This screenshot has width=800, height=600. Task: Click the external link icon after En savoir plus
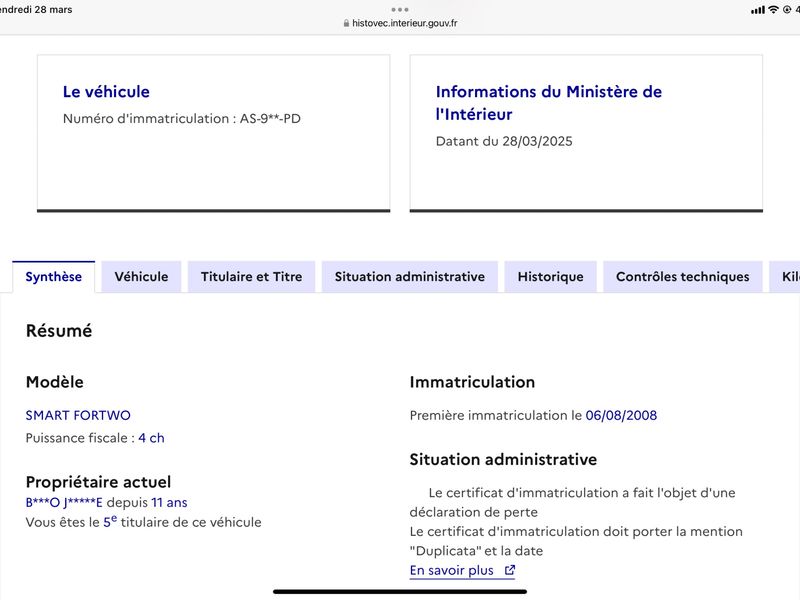[x=510, y=570]
